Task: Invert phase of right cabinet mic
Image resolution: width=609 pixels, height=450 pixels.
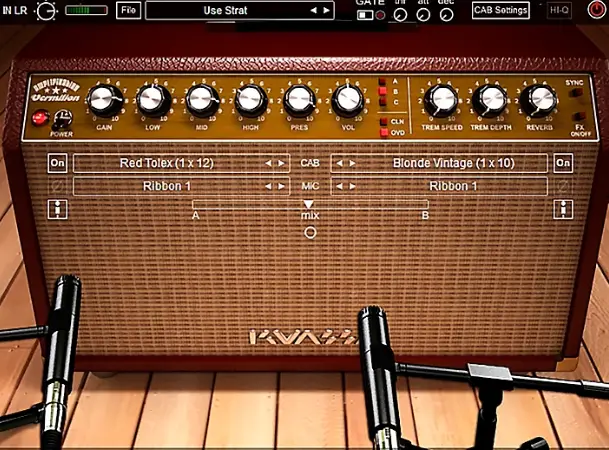Action: point(563,186)
